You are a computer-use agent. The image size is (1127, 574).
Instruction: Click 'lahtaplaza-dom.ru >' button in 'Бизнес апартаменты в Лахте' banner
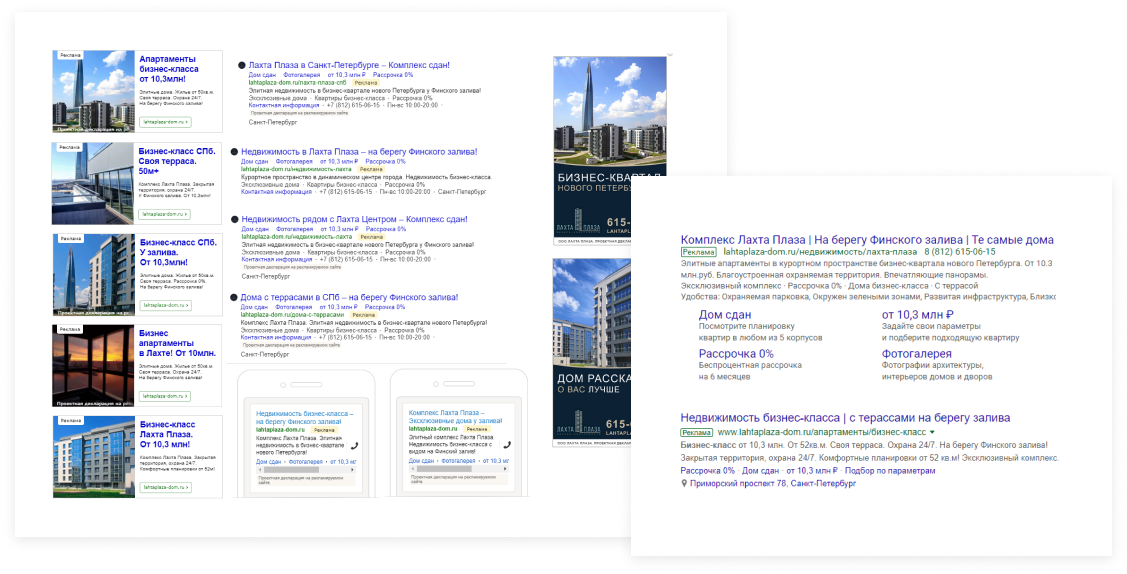click(165, 396)
